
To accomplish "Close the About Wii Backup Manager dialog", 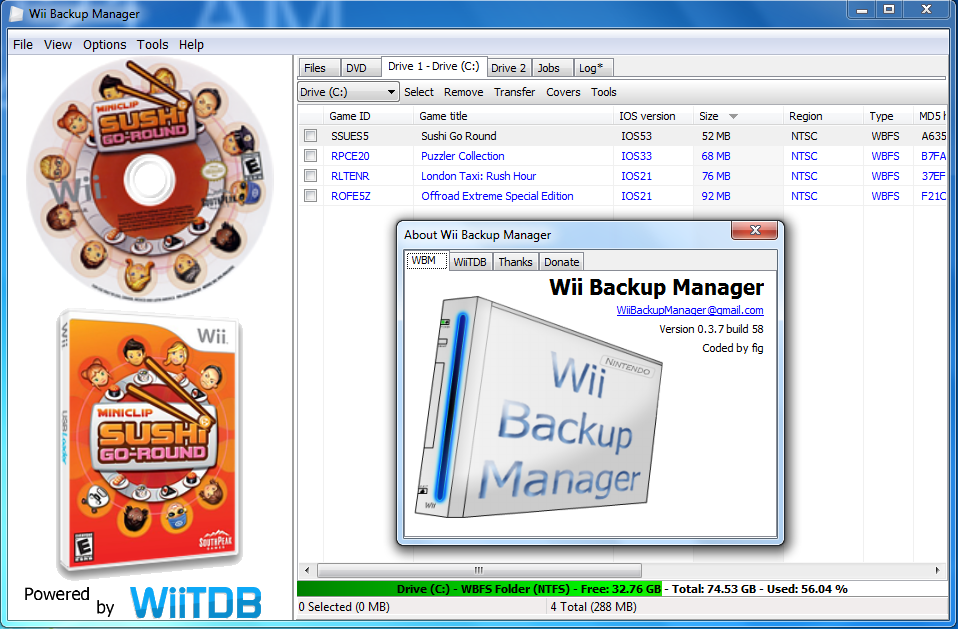I will pos(755,230).
